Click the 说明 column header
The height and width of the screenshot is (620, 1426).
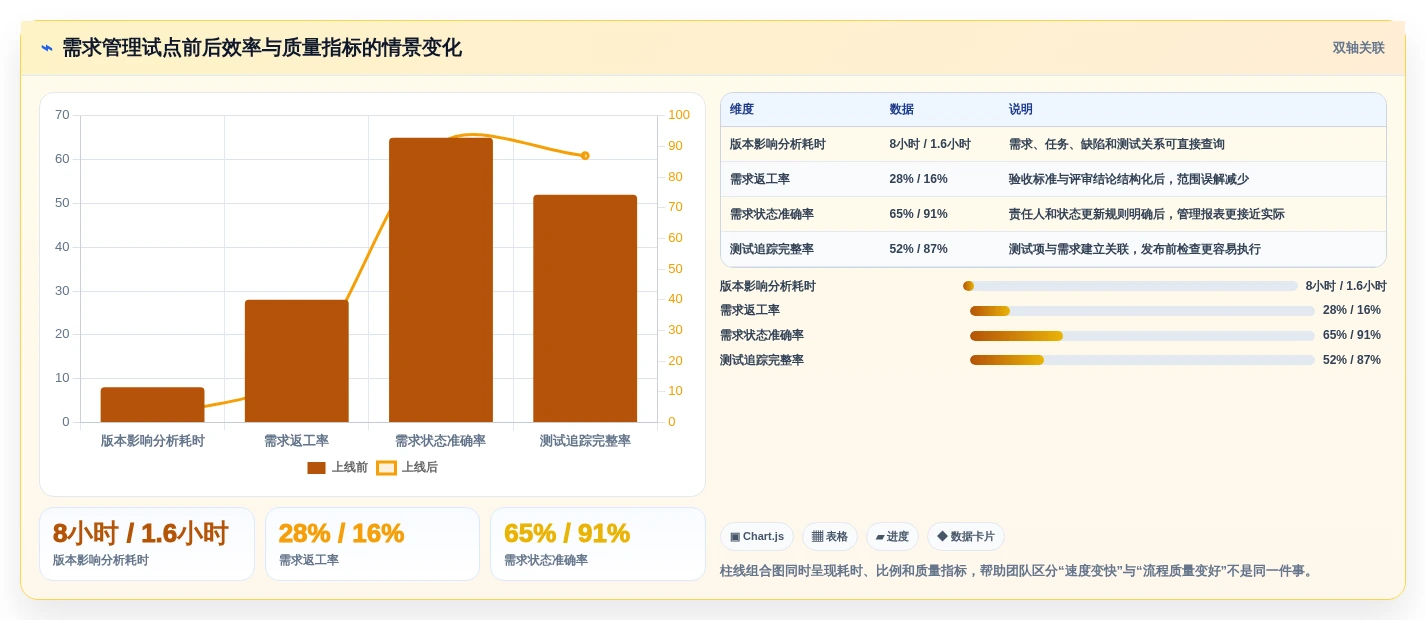pos(1021,110)
